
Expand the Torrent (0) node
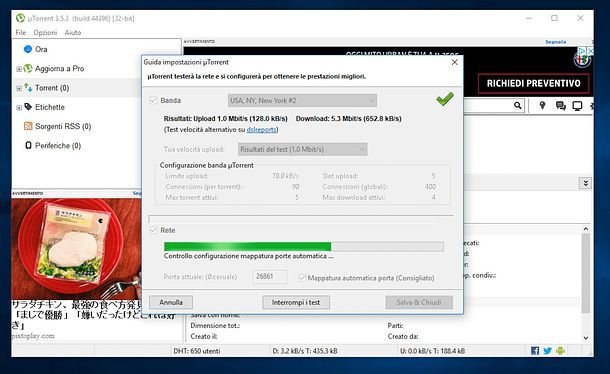pyautogui.click(x=19, y=88)
